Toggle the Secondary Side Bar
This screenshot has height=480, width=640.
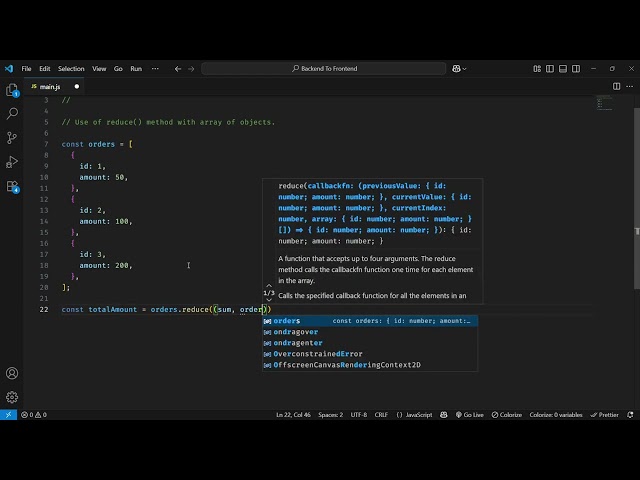[x=576, y=69]
